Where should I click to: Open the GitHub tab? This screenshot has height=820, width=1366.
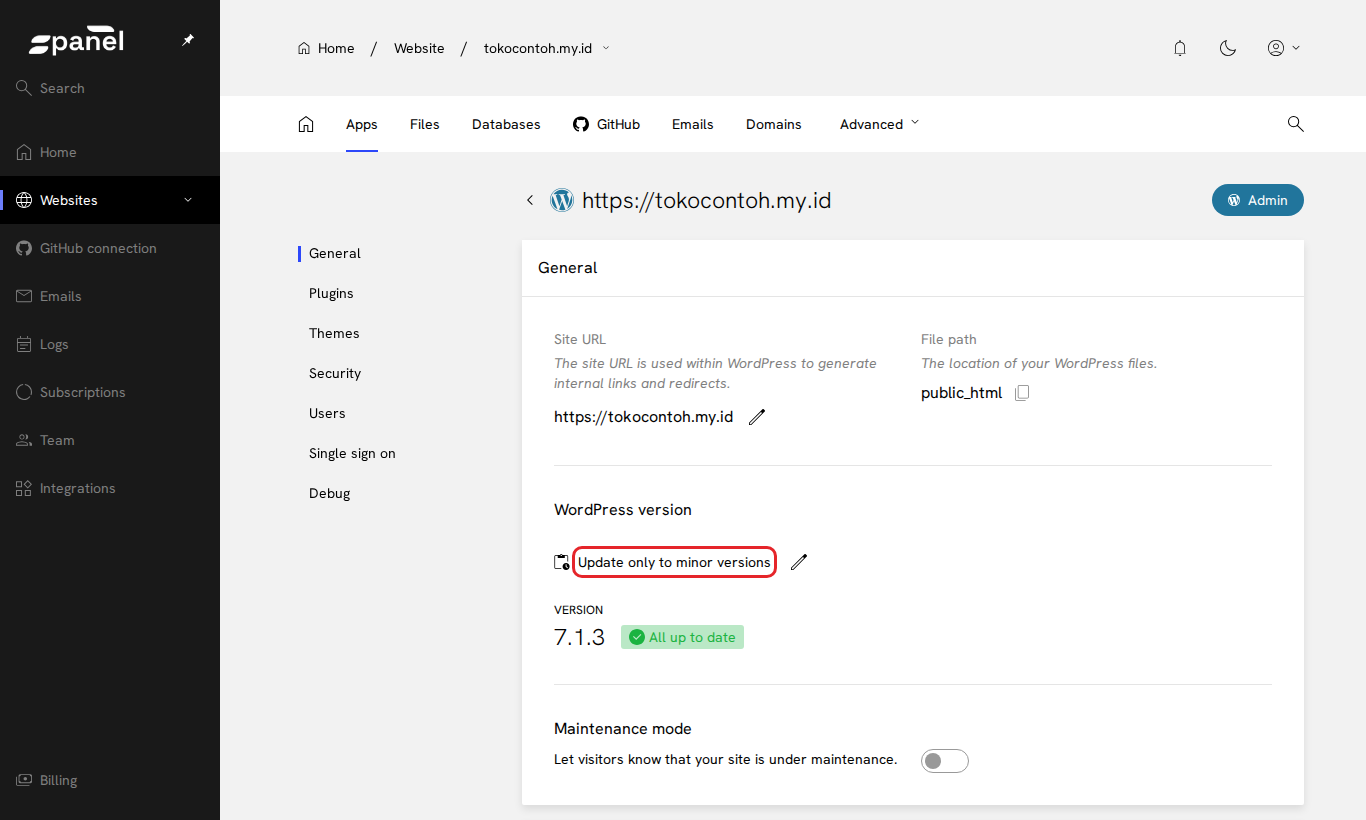coord(606,124)
